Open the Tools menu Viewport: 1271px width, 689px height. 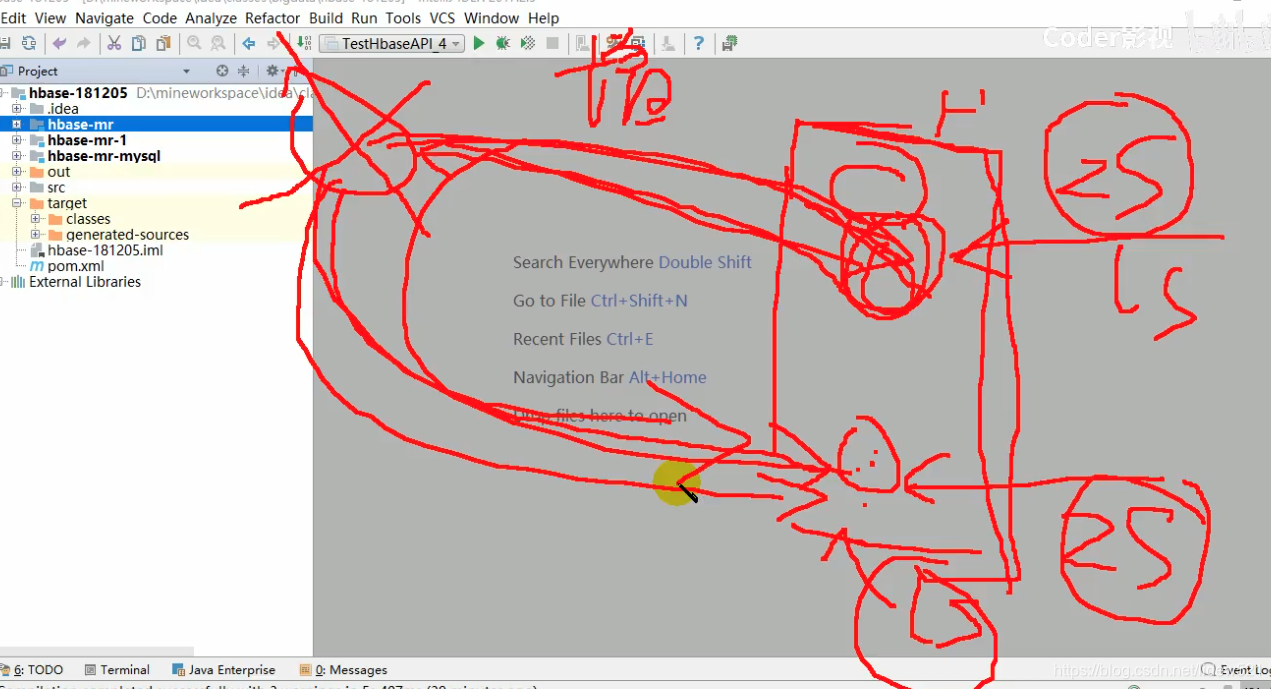click(x=403, y=18)
